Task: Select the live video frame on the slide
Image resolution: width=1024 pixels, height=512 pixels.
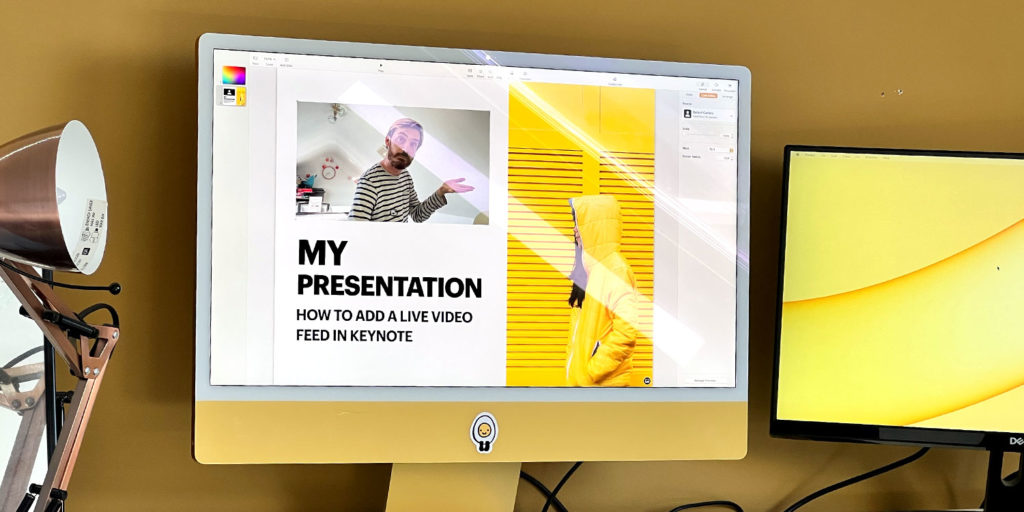Action: [x=392, y=162]
